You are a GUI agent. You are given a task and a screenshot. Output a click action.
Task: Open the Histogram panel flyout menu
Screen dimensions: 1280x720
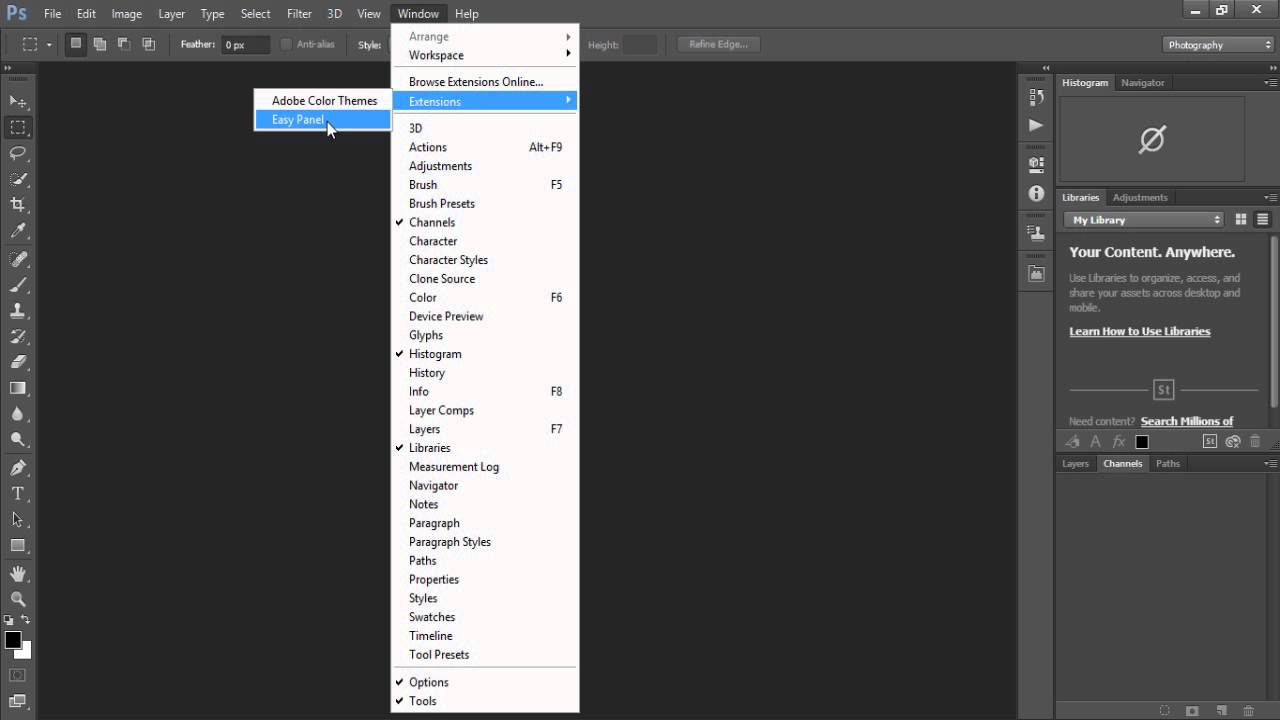point(1270,83)
